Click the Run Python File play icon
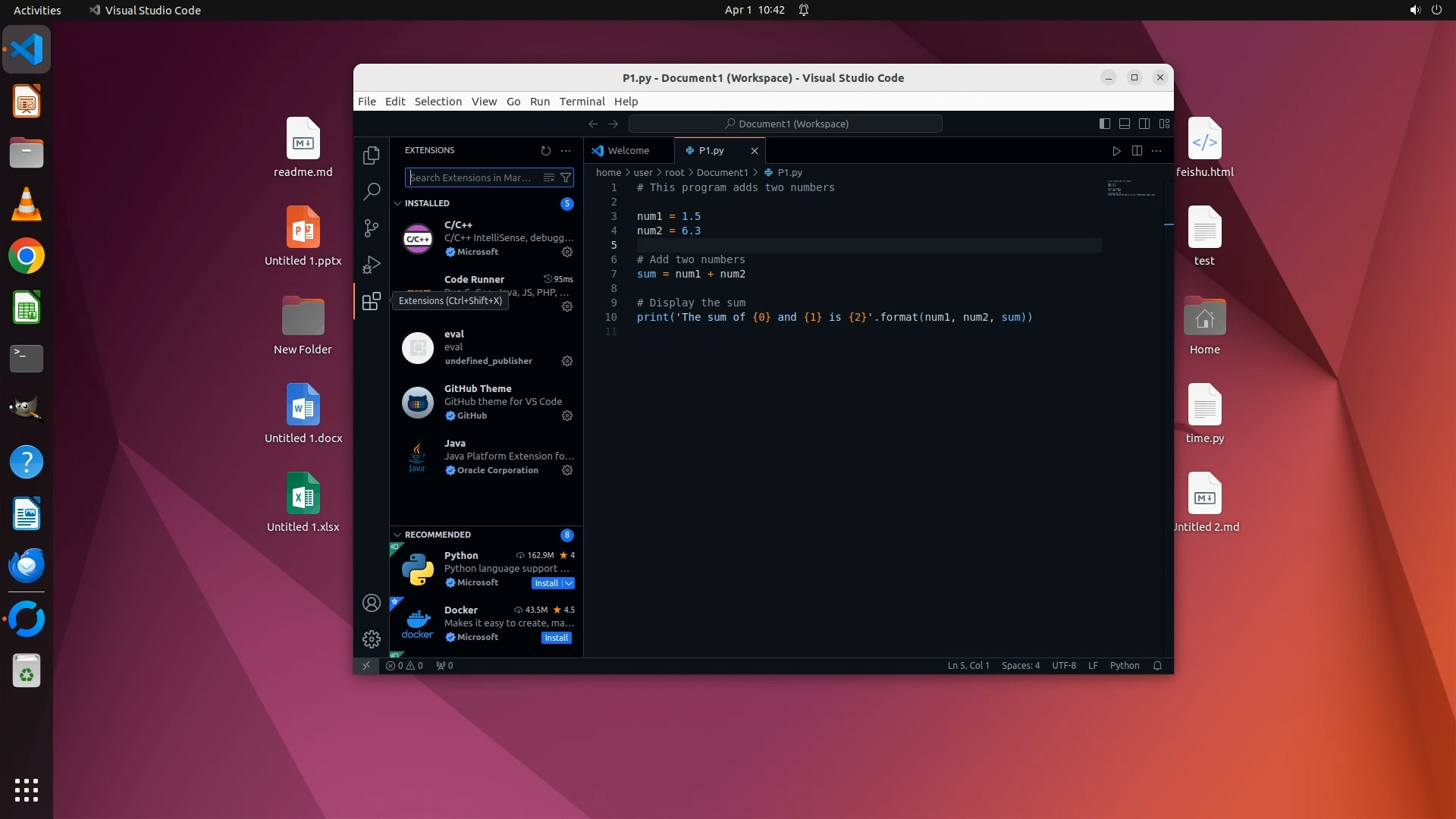The image size is (1456, 819). tap(1116, 151)
